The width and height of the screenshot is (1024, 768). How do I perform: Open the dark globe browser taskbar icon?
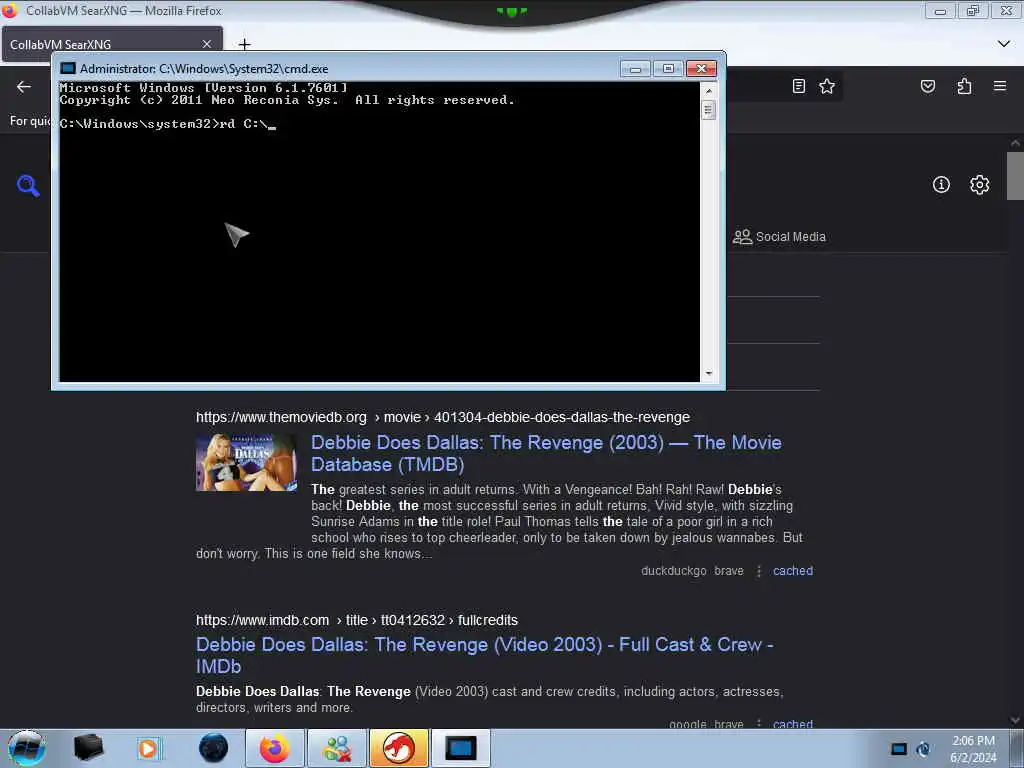click(x=214, y=748)
